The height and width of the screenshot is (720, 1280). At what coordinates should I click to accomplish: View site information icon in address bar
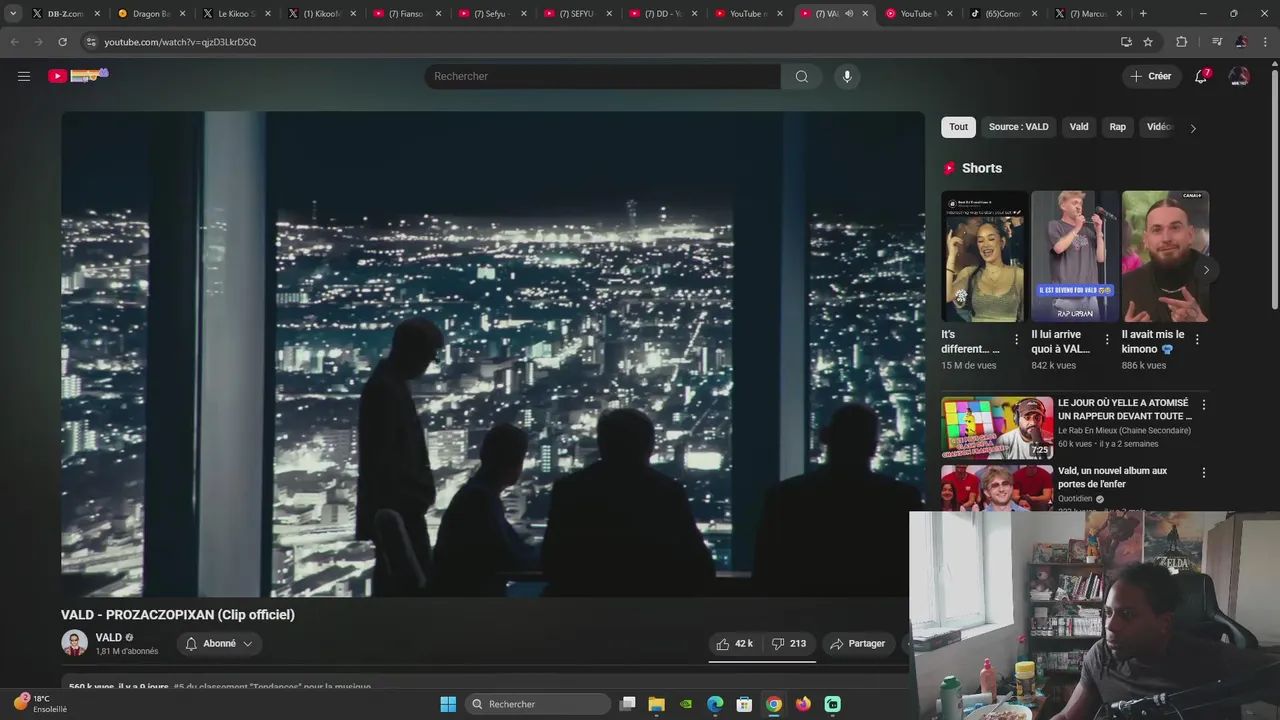(x=91, y=42)
